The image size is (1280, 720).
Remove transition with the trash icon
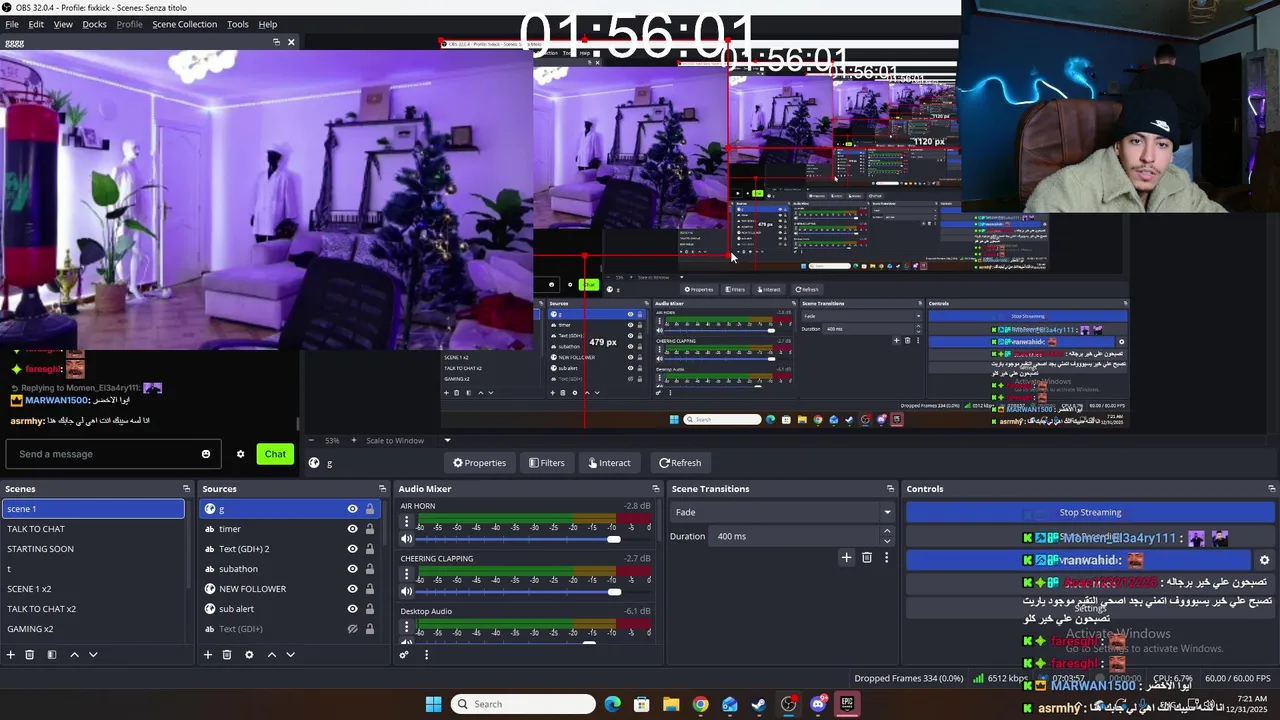point(867,557)
